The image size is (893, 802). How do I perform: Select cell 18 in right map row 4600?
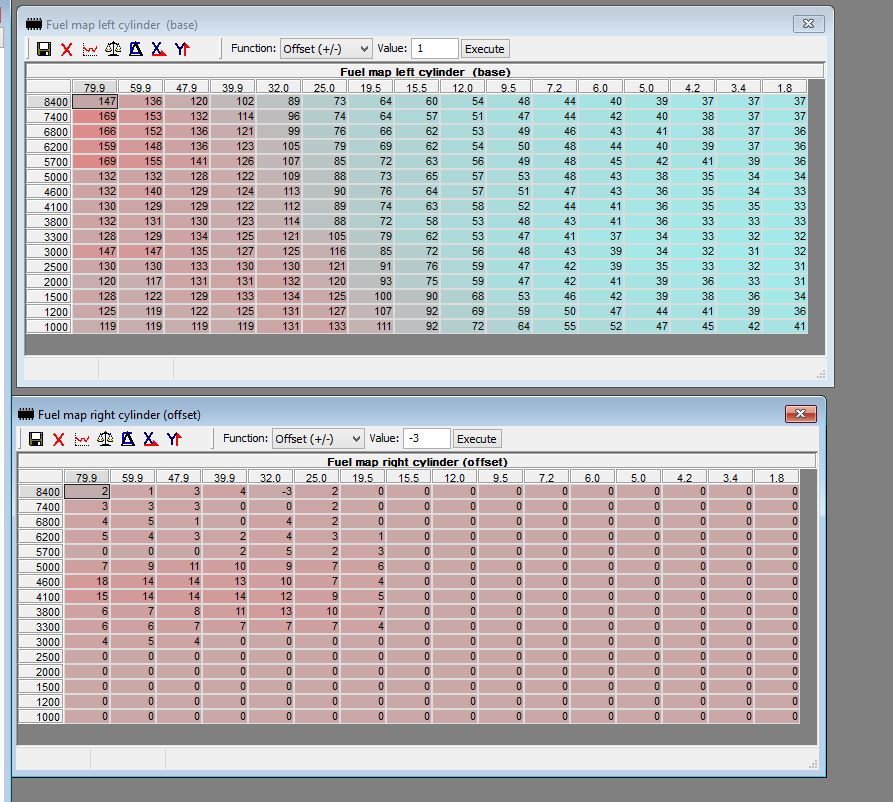pyautogui.click(x=87, y=581)
